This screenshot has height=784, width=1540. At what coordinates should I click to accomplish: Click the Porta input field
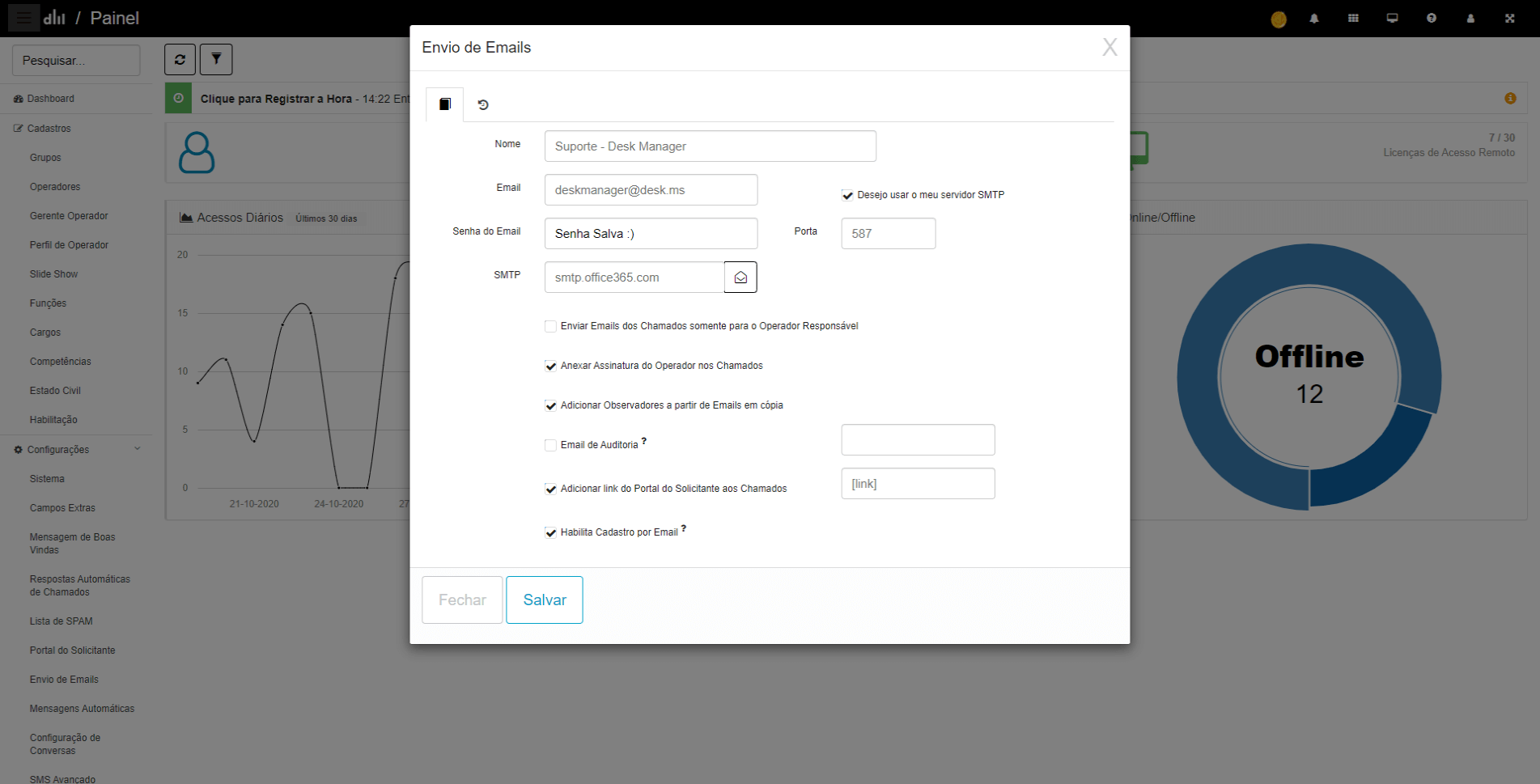(x=888, y=234)
